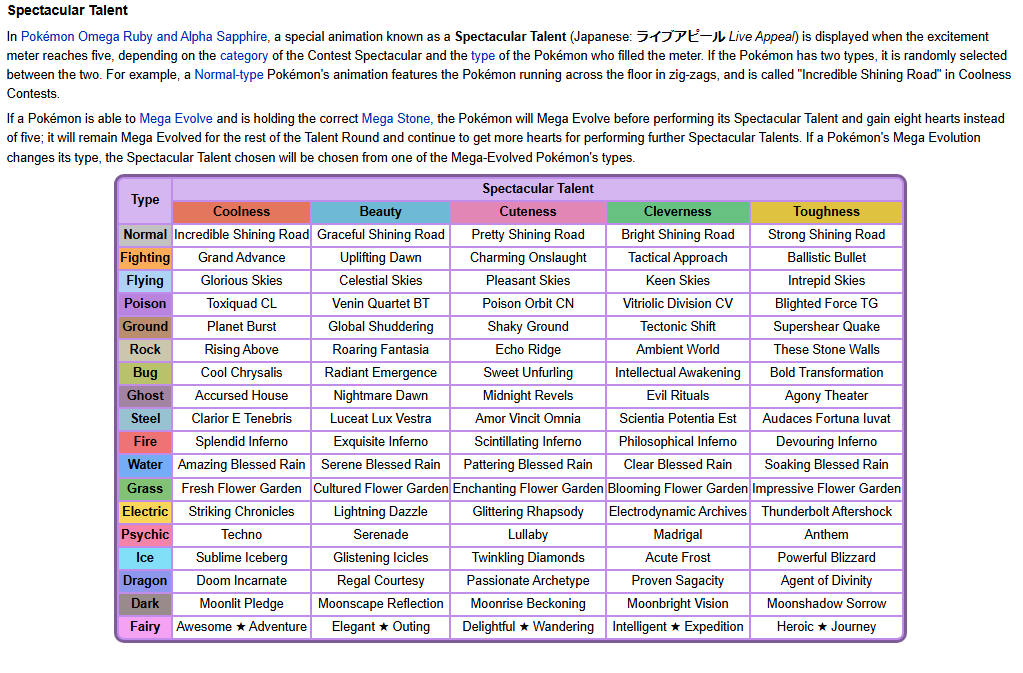Image resolution: width=1023 pixels, height=673 pixels.
Task: Select the 'Intelligent ★ Expedition' cell
Action: (x=678, y=627)
